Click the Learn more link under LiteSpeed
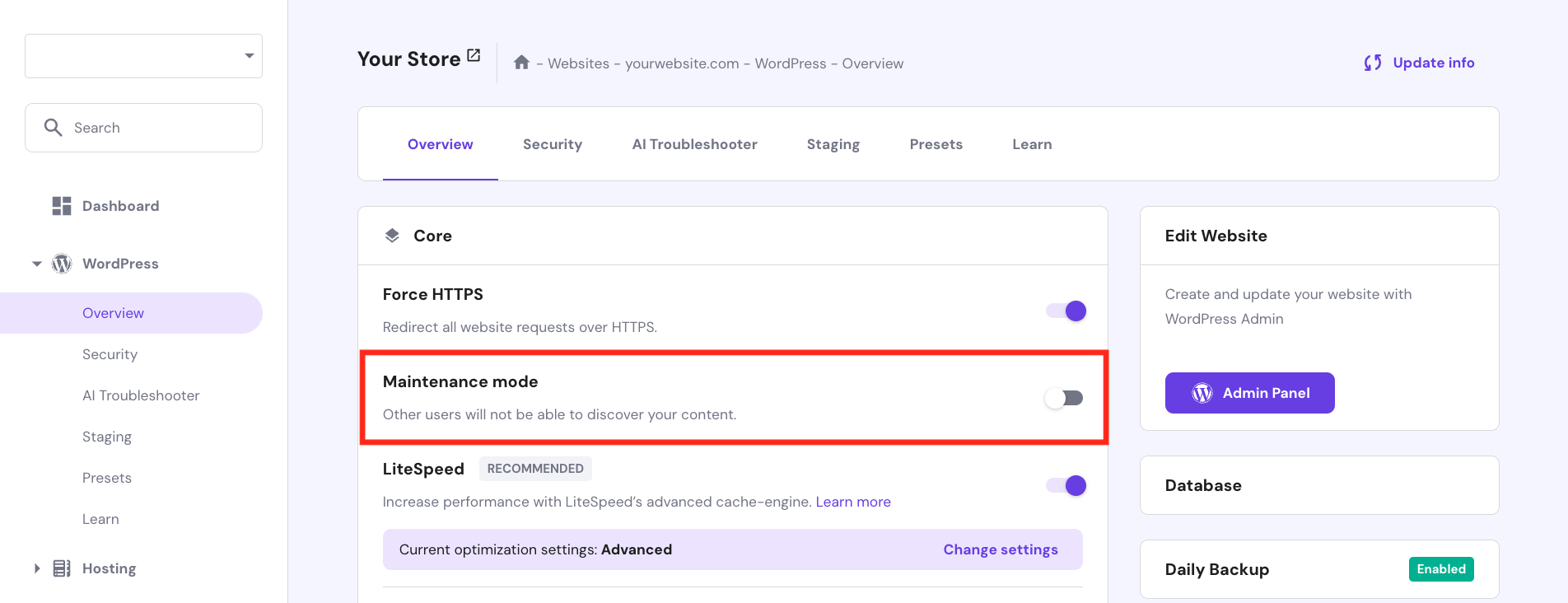 853,501
